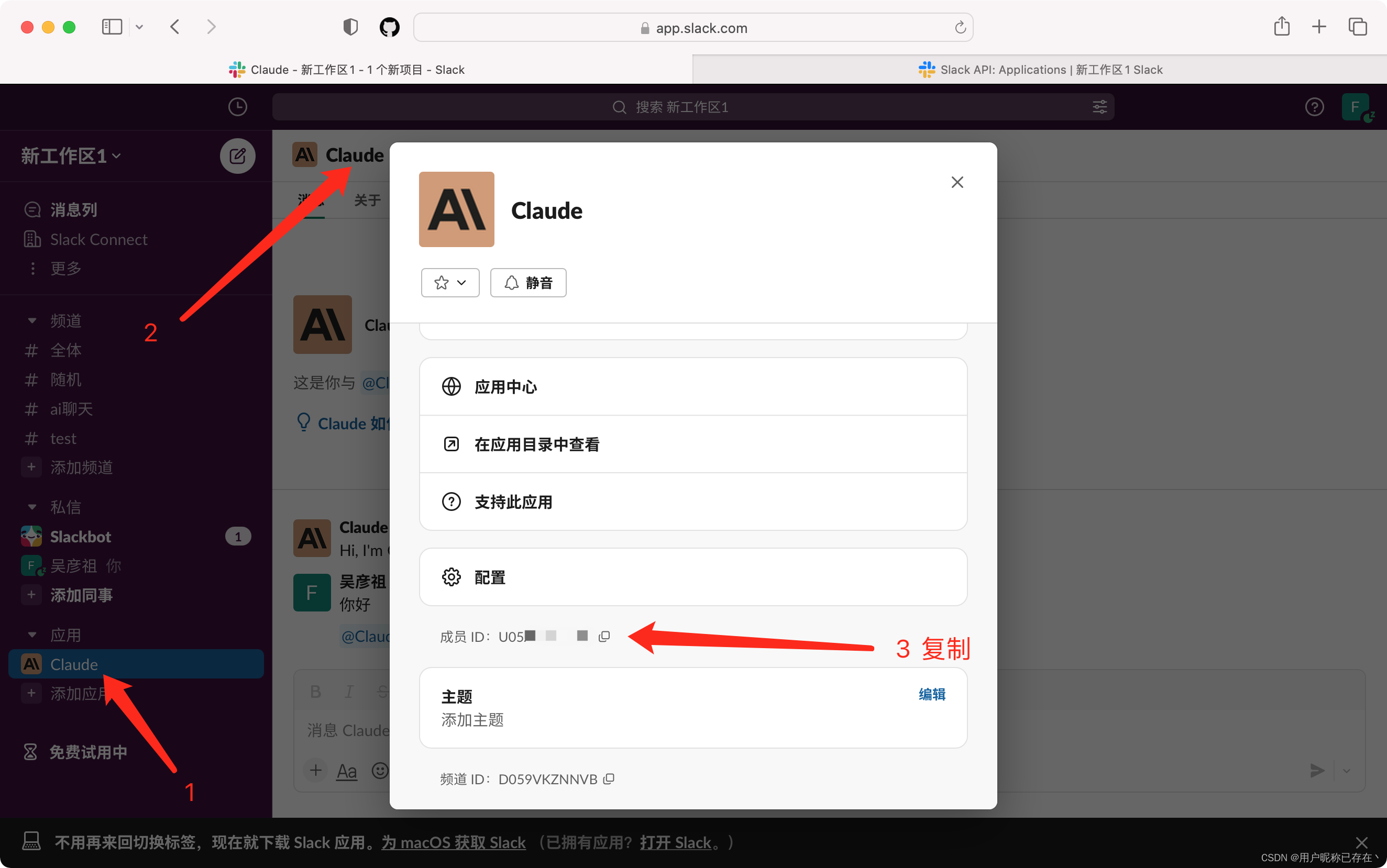1387x868 pixels.
Task: Toggle bold formatting in the composer
Action: [315, 691]
